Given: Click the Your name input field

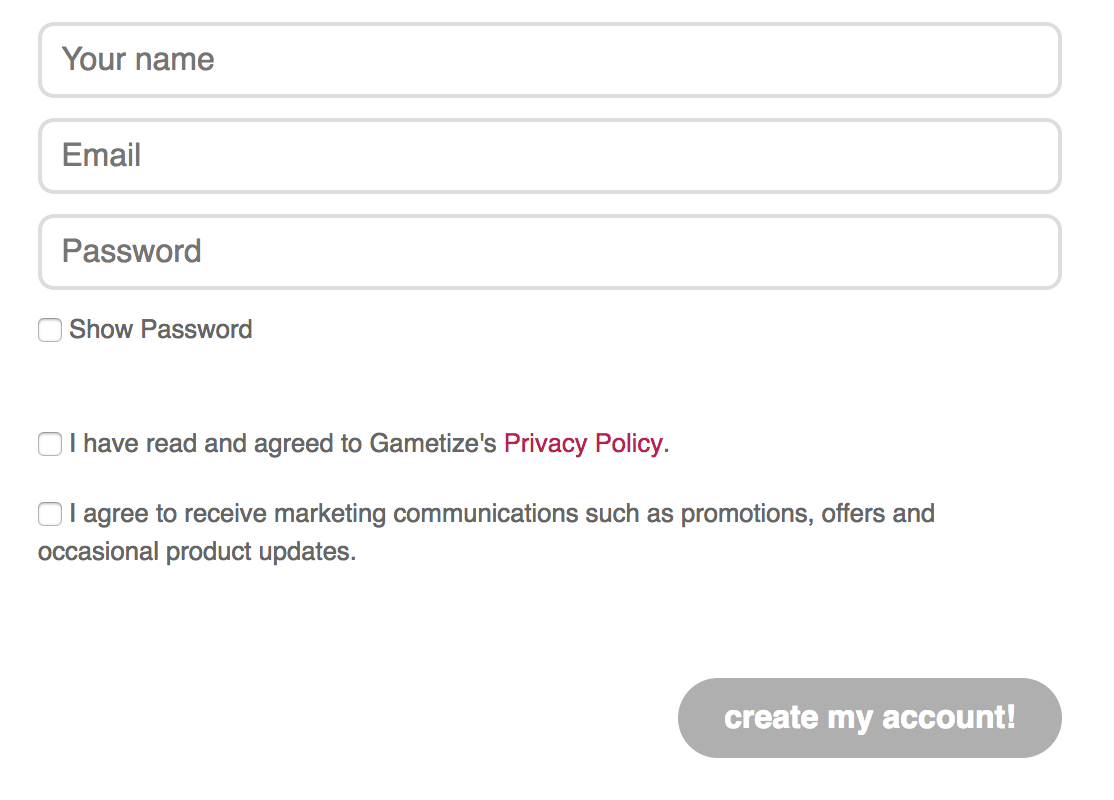Looking at the screenshot, I should click(549, 60).
